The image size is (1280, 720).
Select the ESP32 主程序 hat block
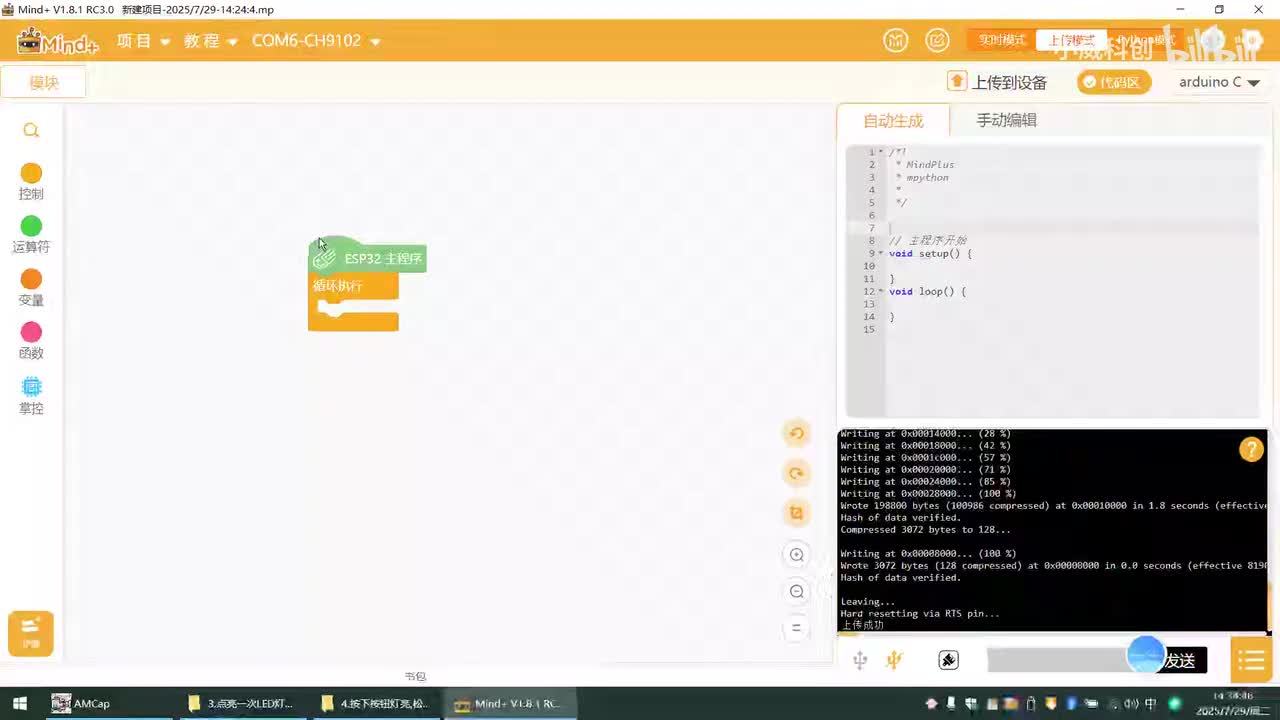367,257
